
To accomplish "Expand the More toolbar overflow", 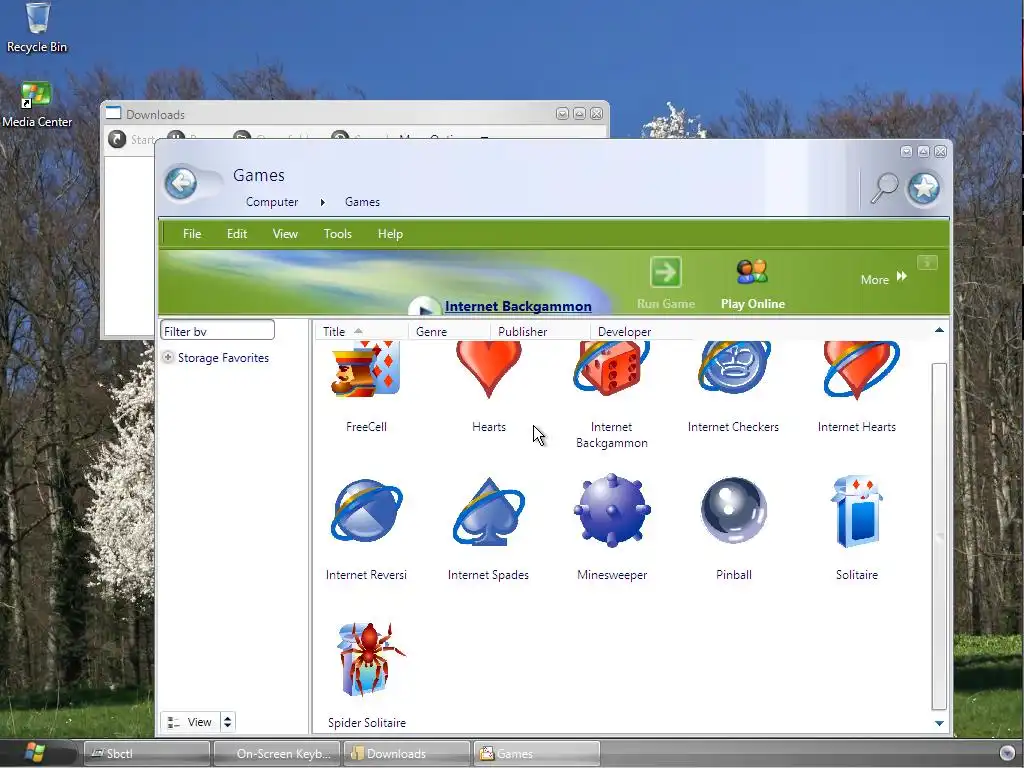I will pyautogui.click(x=884, y=279).
